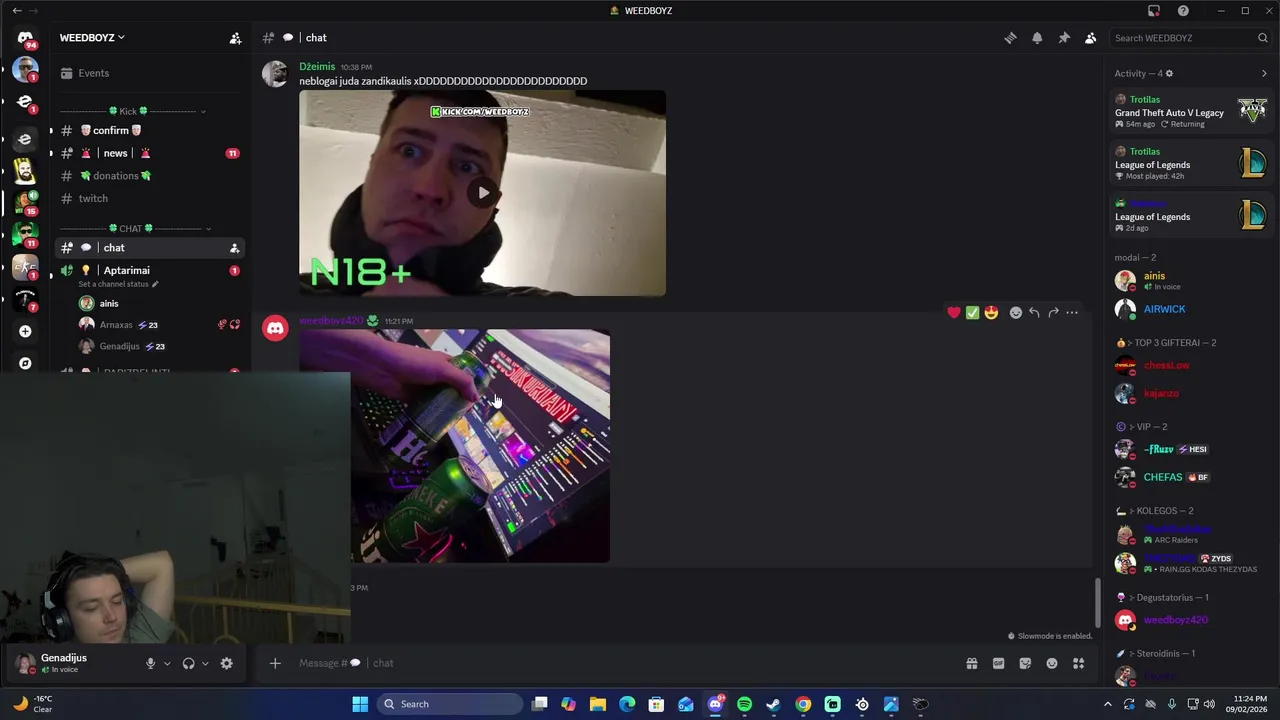The width and height of the screenshot is (1280, 720).
Task: React with the heart-eyes emoji
Action: pos(991,313)
